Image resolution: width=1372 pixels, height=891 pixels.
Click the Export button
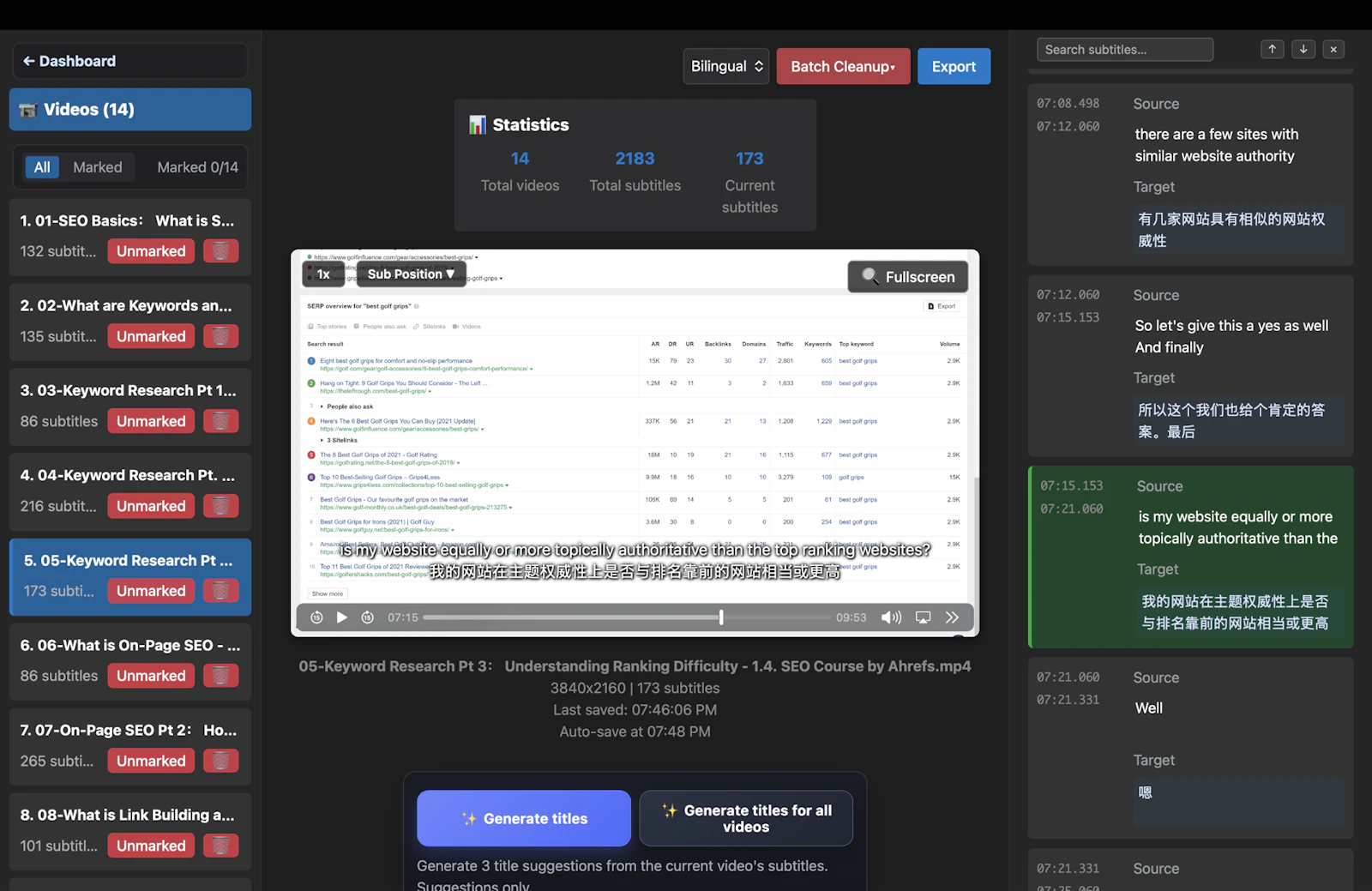click(x=954, y=66)
